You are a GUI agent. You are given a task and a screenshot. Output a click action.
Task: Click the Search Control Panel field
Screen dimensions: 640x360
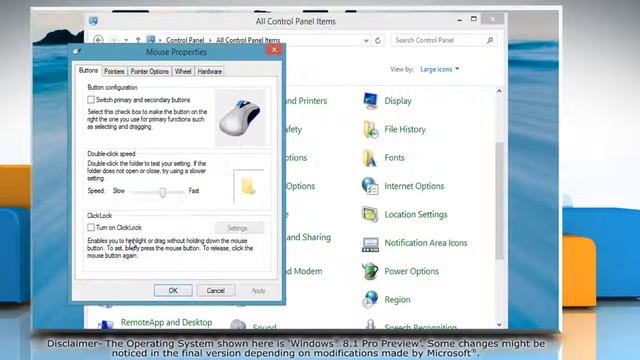[444, 40]
